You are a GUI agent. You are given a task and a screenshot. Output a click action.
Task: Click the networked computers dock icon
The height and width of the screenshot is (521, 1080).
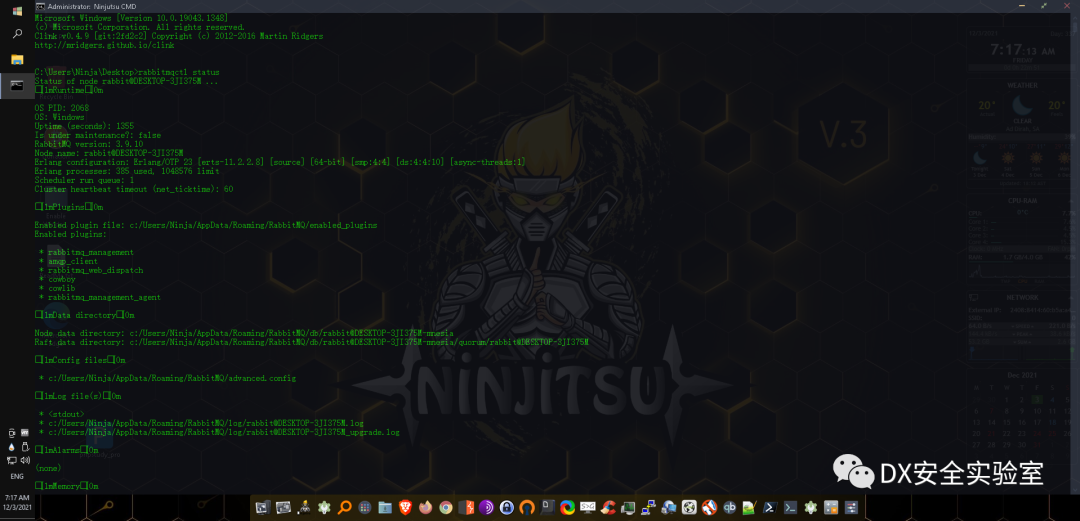coord(648,508)
